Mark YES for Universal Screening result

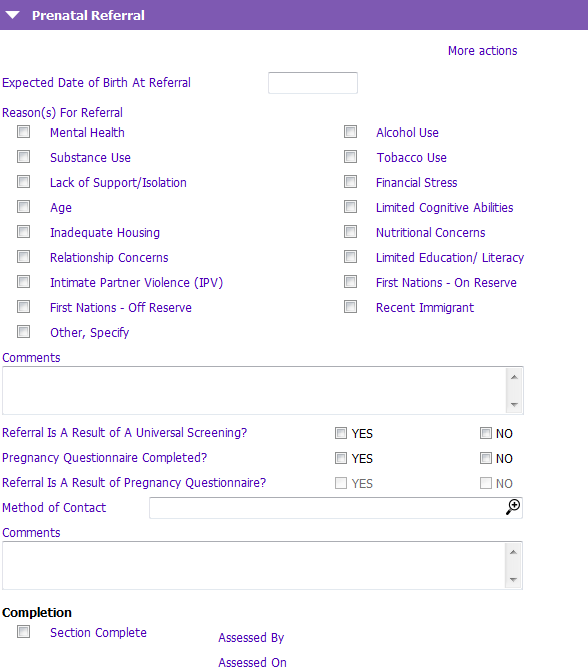pos(341,433)
